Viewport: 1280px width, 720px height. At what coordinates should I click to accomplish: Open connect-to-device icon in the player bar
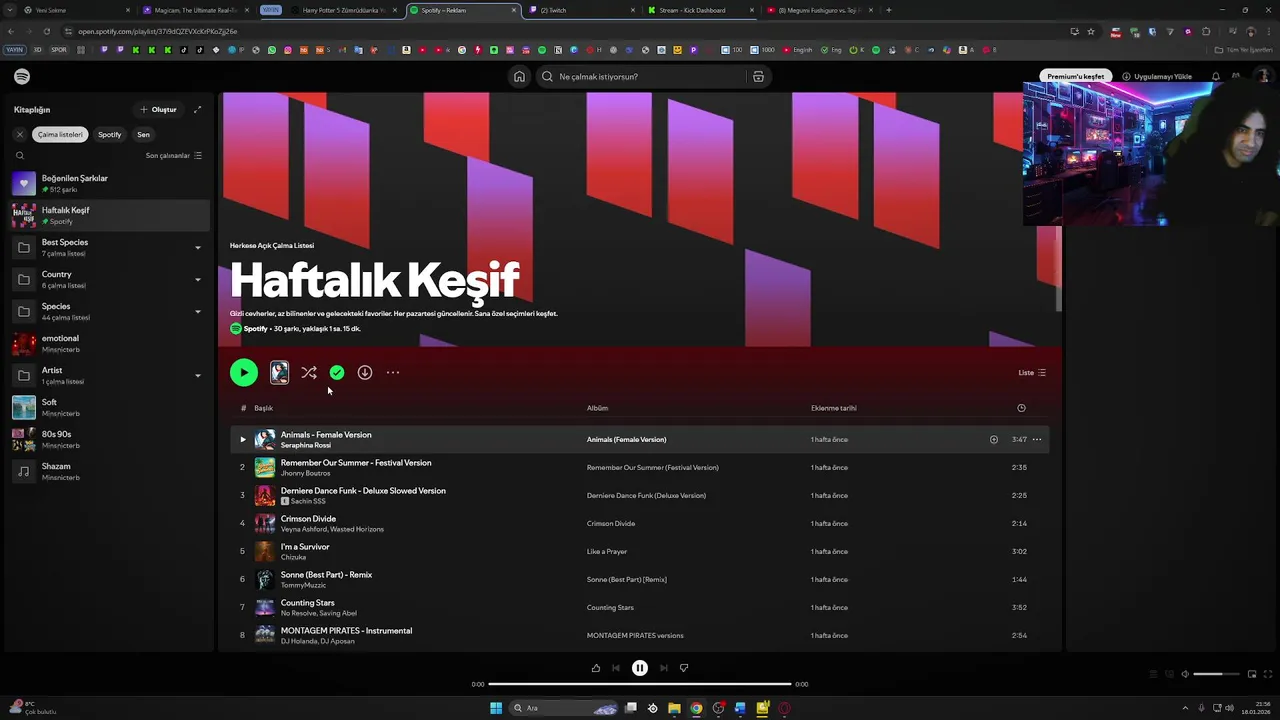(x=1168, y=674)
